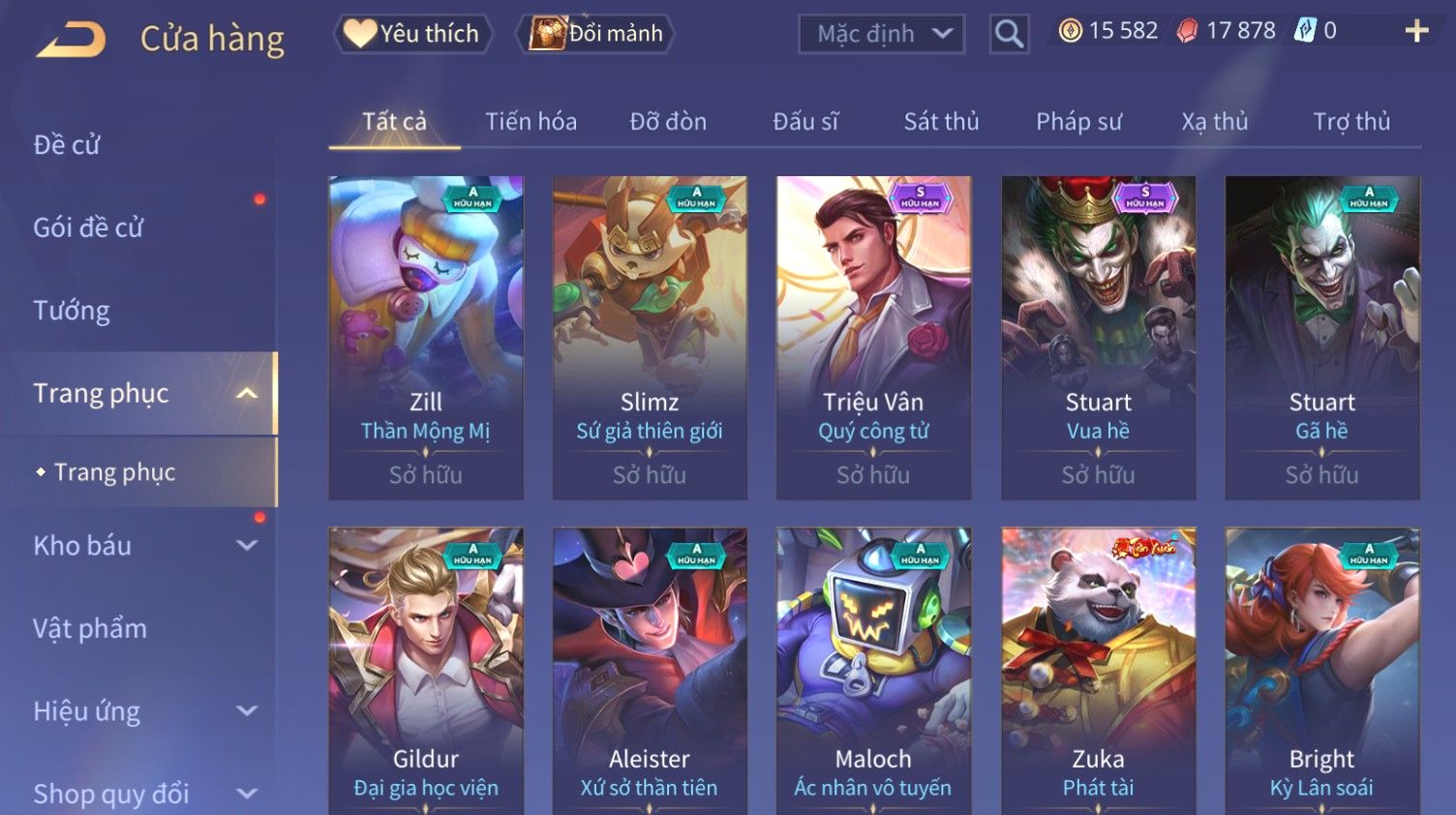Viewport: 1456px width, 815px height.
Task: Click the golden back arrow icon
Action: (71, 40)
